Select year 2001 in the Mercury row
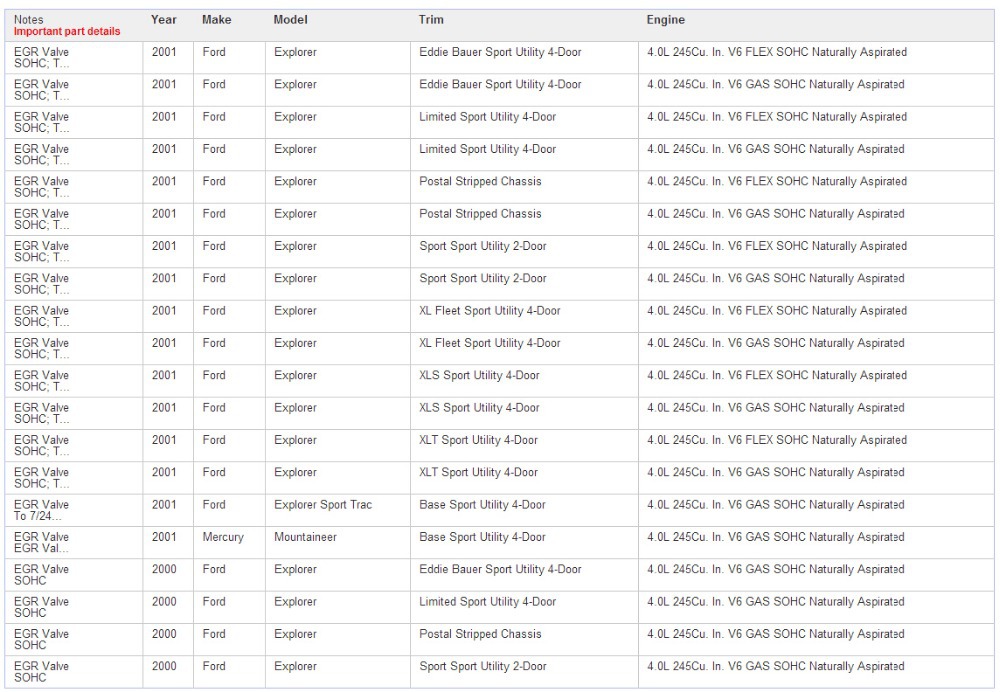Screen dimensions: 1000x692 [164, 537]
